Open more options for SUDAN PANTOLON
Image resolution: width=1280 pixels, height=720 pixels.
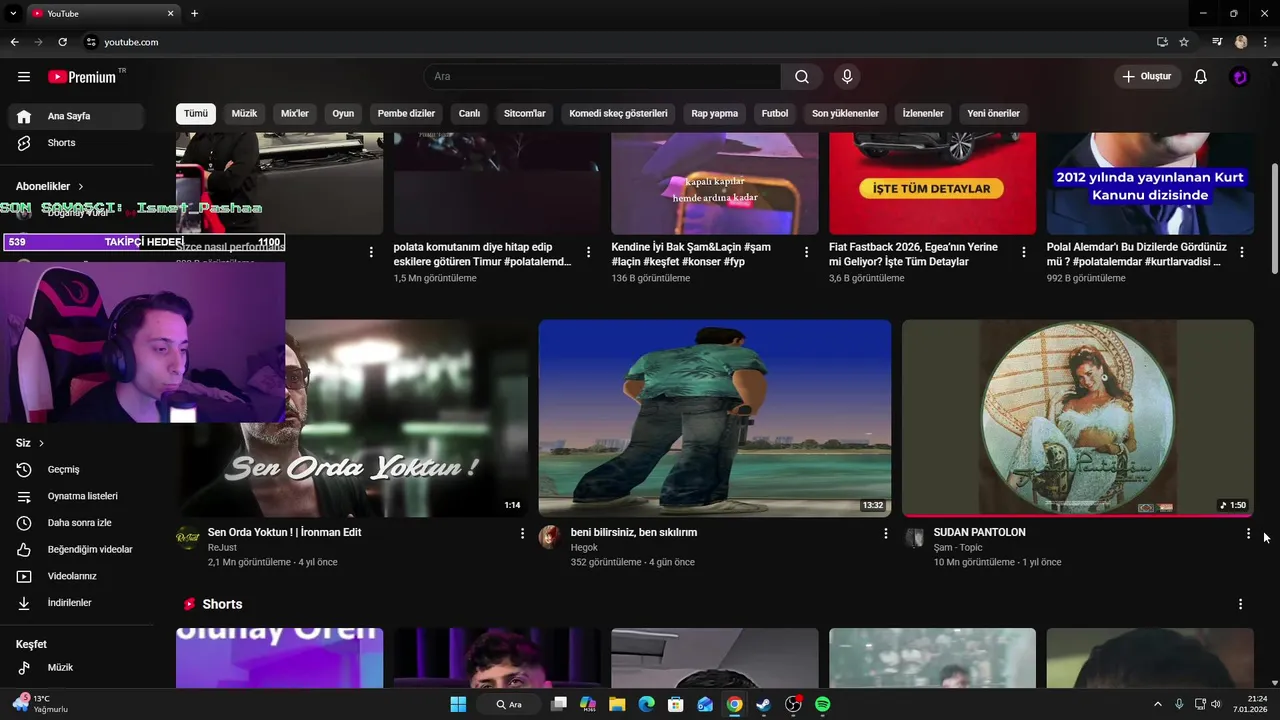pos(1248,534)
